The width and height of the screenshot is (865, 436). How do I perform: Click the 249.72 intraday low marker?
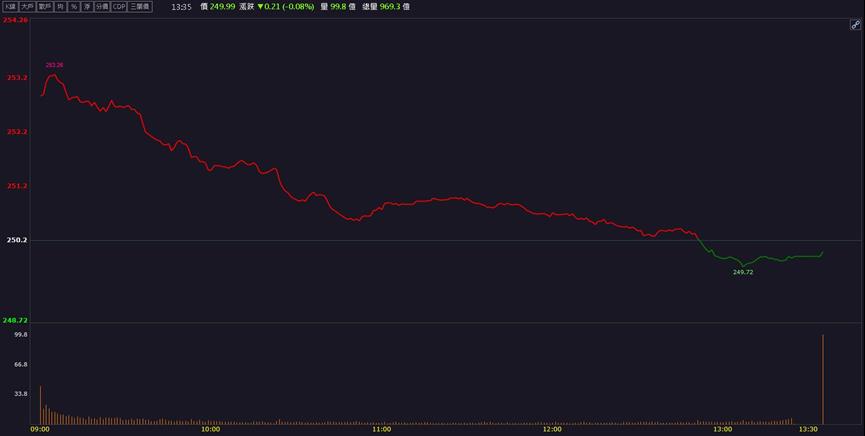743,272
